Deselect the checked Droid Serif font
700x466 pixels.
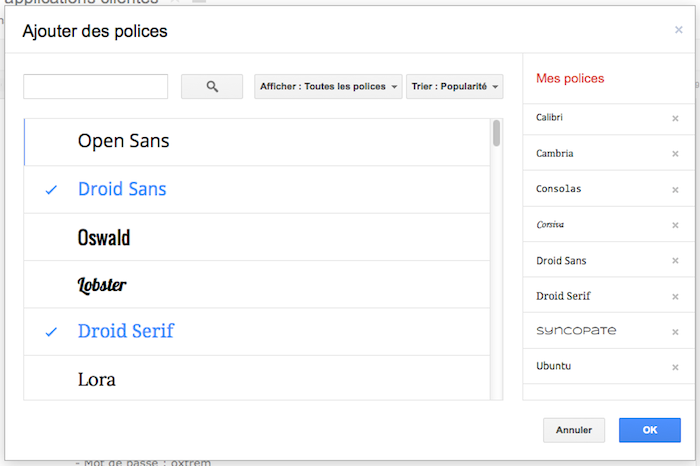(125, 331)
